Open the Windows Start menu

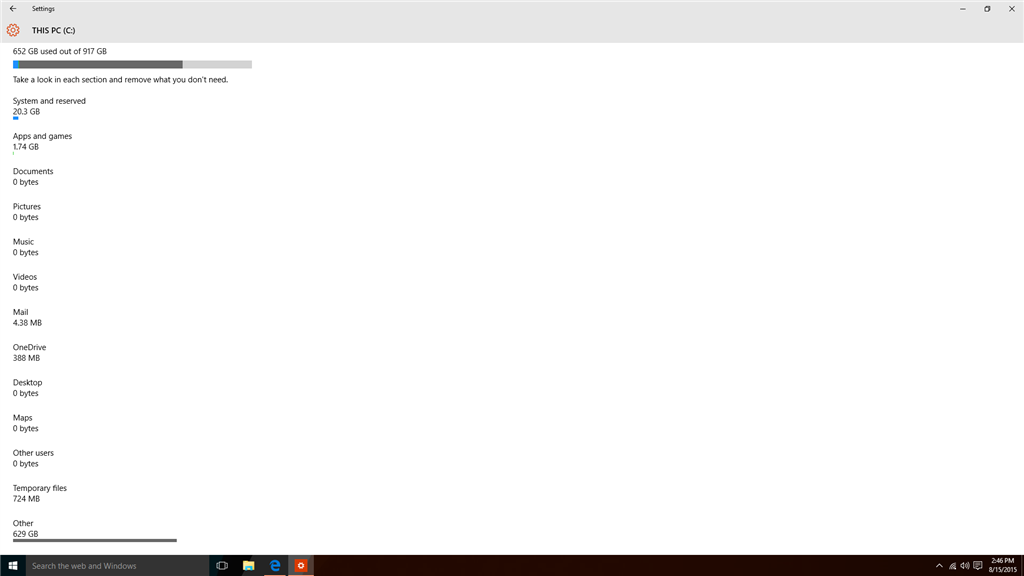(13, 566)
